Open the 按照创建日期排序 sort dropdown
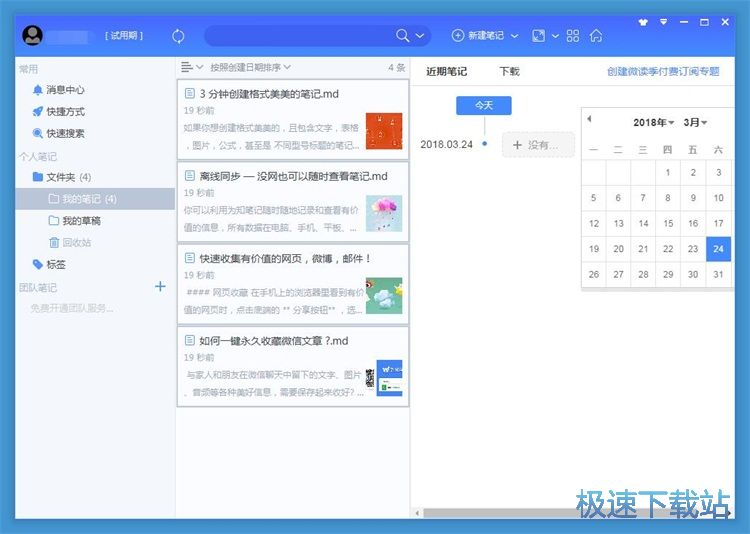 [250, 67]
